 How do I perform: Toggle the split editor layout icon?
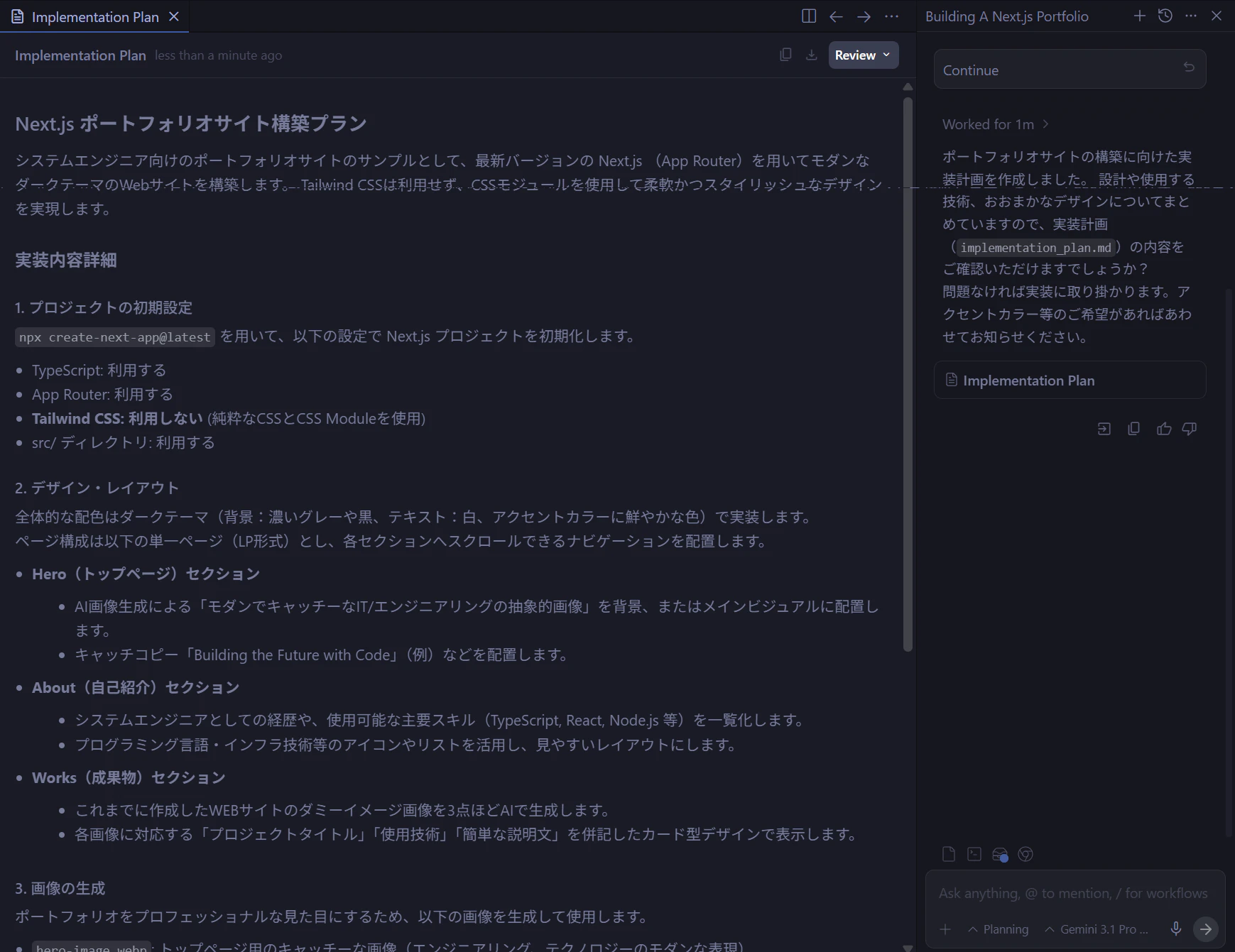pos(809,16)
